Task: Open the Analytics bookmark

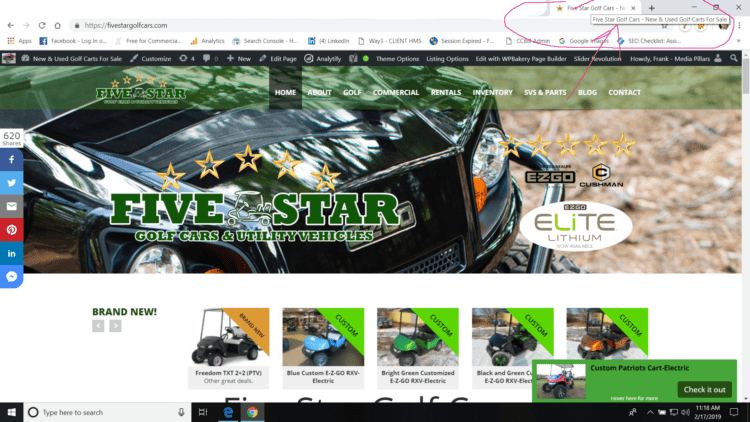Action: tap(208, 41)
